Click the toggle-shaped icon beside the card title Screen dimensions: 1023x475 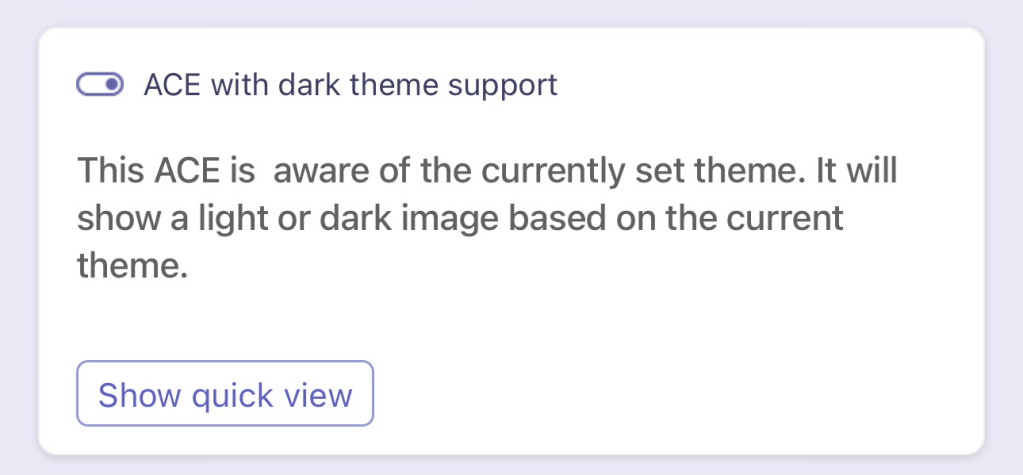point(100,85)
